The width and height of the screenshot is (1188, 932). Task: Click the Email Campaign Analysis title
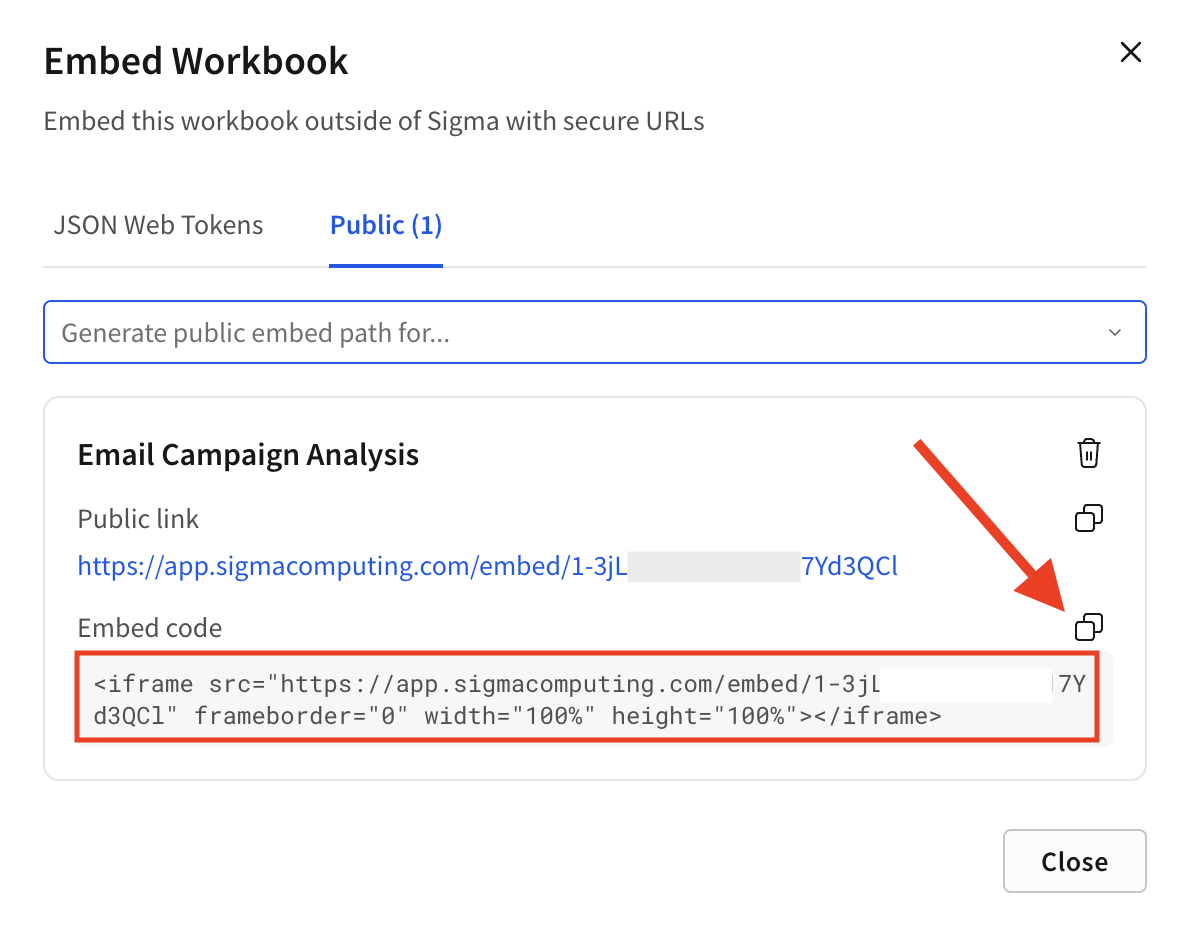pyautogui.click(x=248, y=455)
